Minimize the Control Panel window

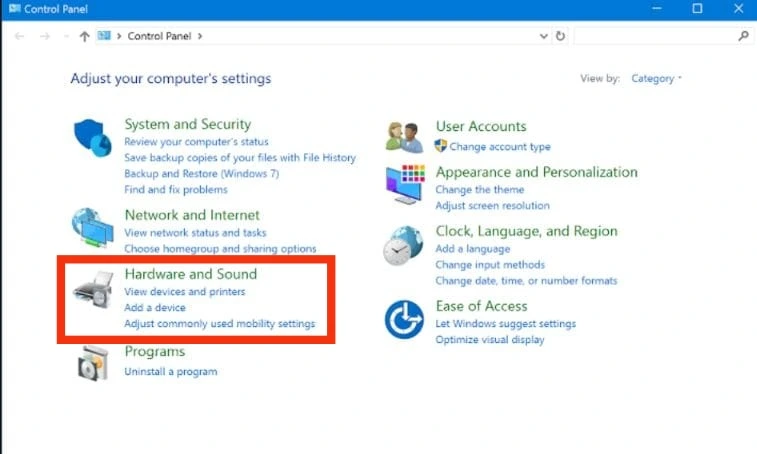click(x=657, y=9)
